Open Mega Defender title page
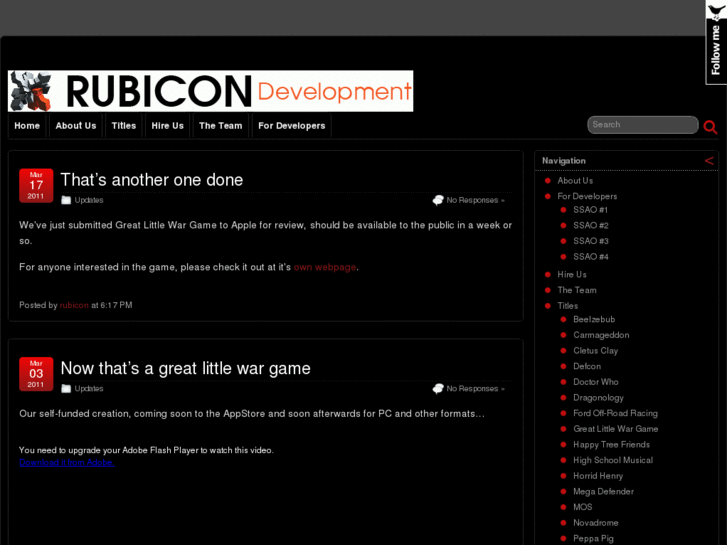 (x=603, y=492)
